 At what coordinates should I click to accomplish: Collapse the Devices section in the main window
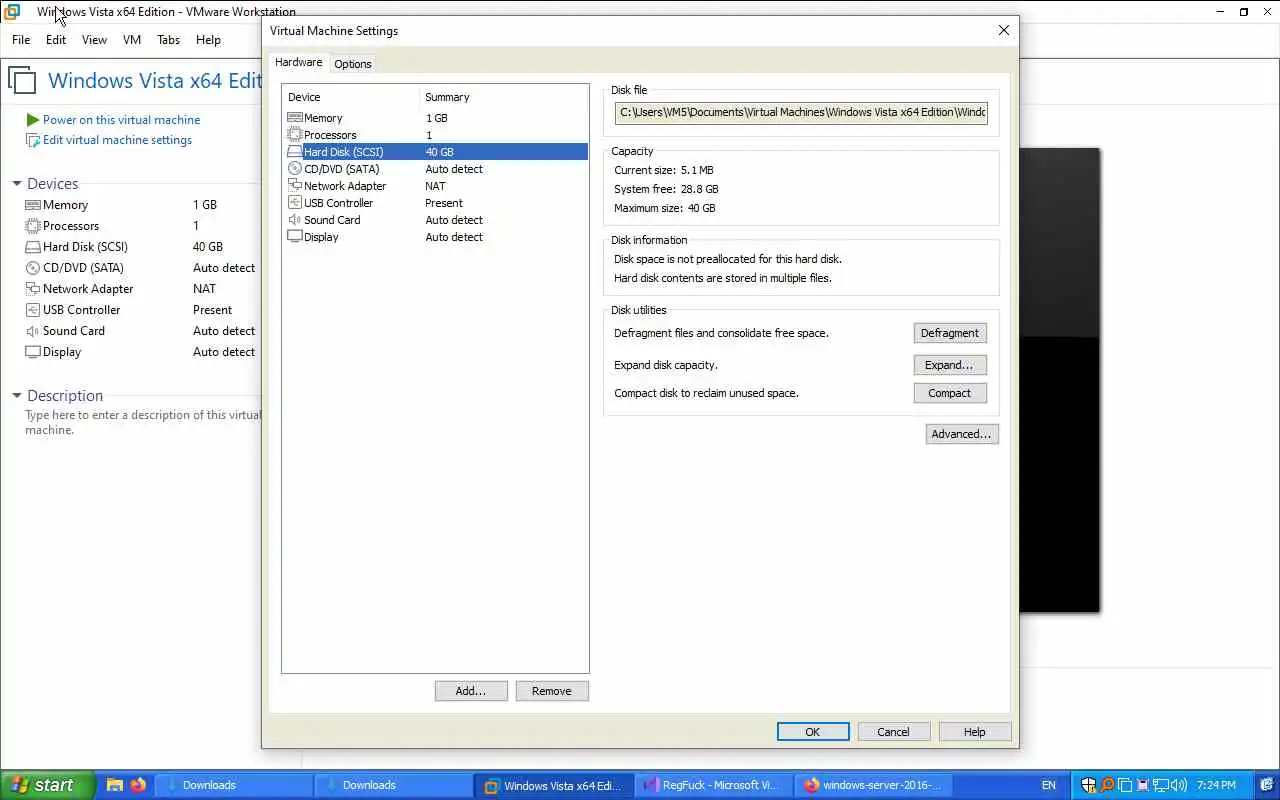[17, 184]
